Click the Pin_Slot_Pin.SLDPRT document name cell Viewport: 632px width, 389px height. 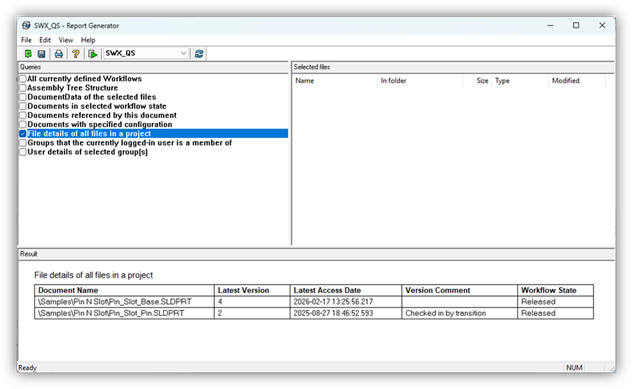coord(124,313)
